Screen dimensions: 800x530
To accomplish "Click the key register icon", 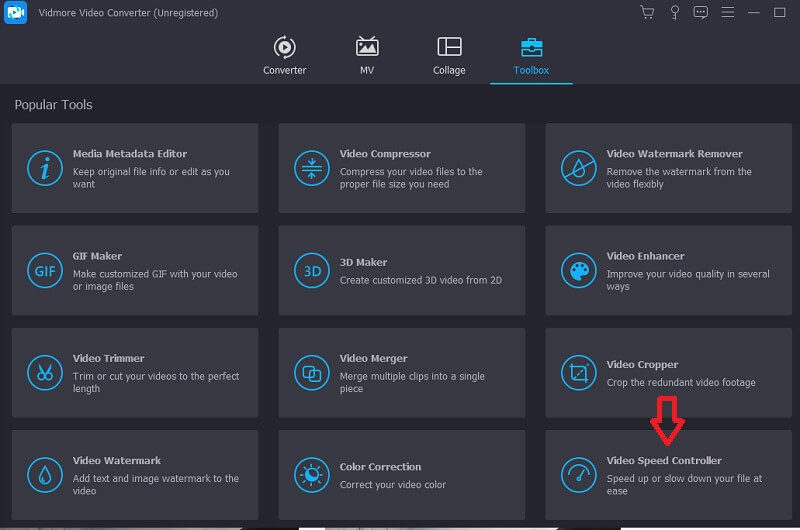I will [675, 13].
